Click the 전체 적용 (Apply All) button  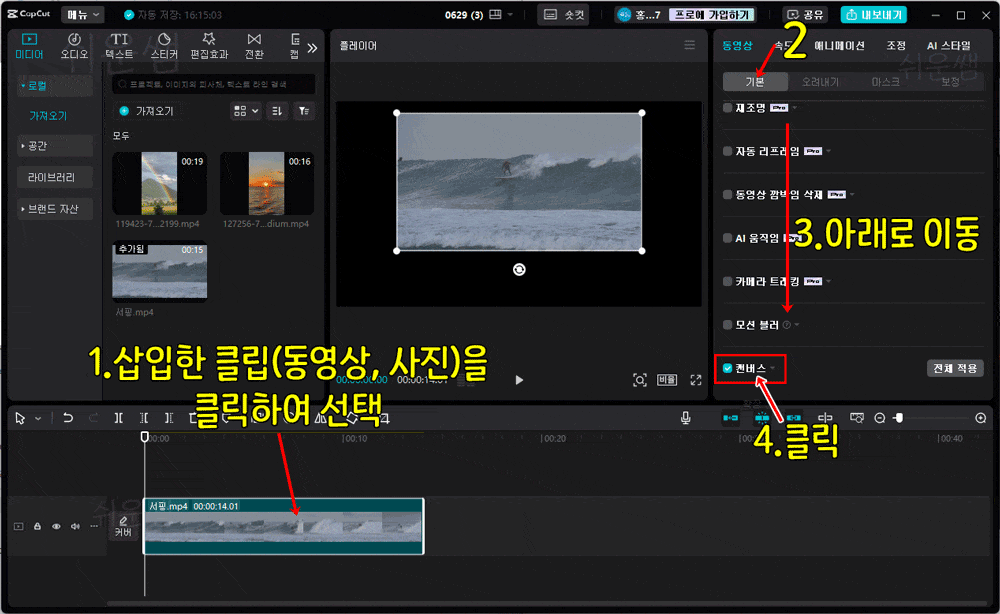(x=955, y=368)
